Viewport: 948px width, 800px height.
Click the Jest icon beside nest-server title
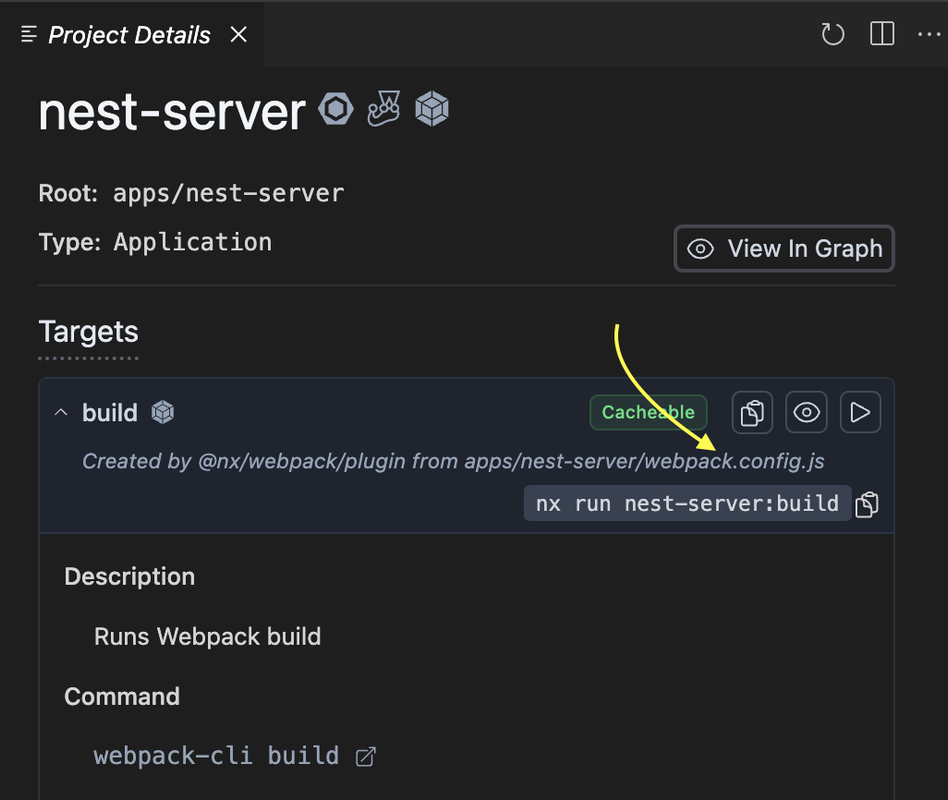tap(384, 109)
